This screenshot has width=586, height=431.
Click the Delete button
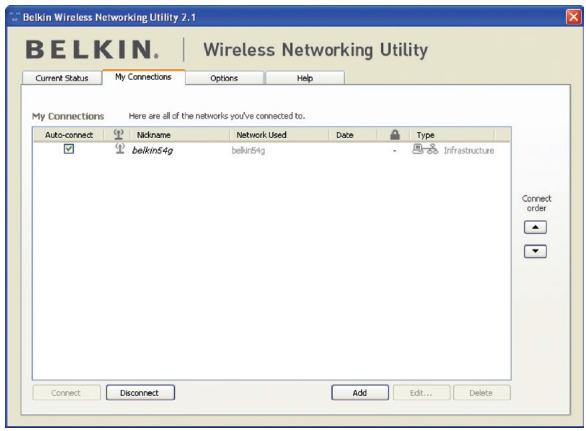point(481,393)
